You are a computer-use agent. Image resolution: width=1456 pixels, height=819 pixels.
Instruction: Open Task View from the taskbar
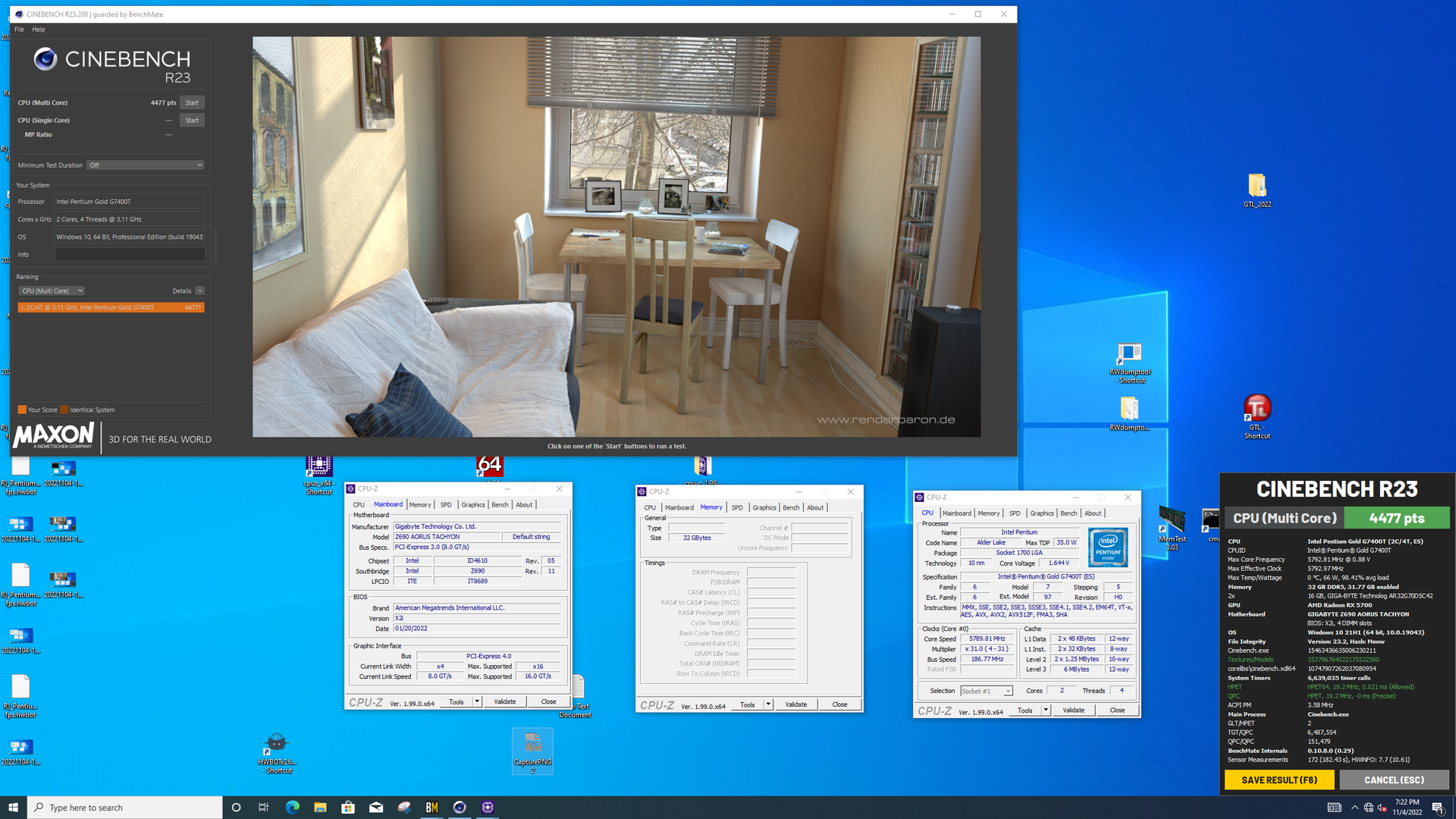[x=263, y=807]
